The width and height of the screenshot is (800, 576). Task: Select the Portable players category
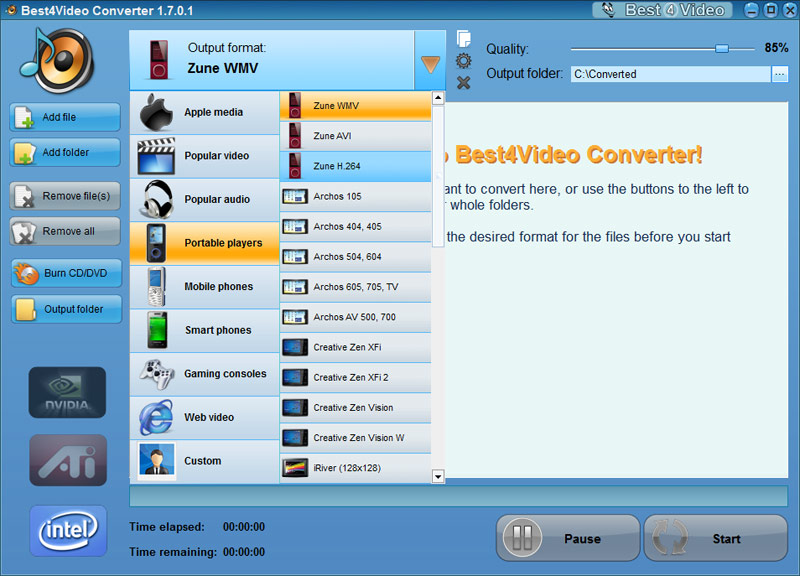click(x=205, y=243)
